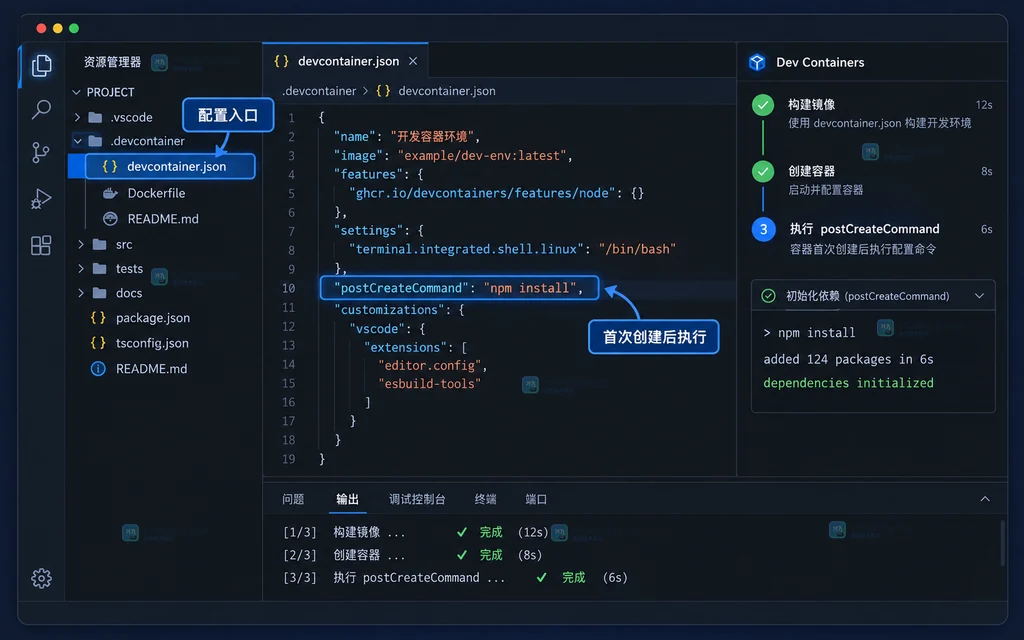Open tsconfig.json in the file tree

152,343
